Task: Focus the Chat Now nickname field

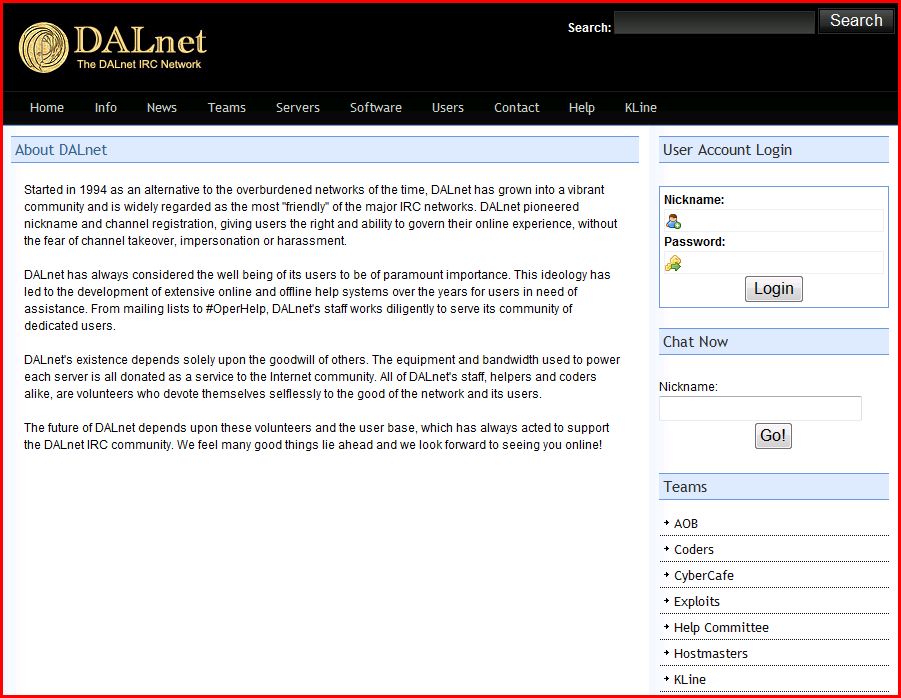Action: tap(760, 408)
